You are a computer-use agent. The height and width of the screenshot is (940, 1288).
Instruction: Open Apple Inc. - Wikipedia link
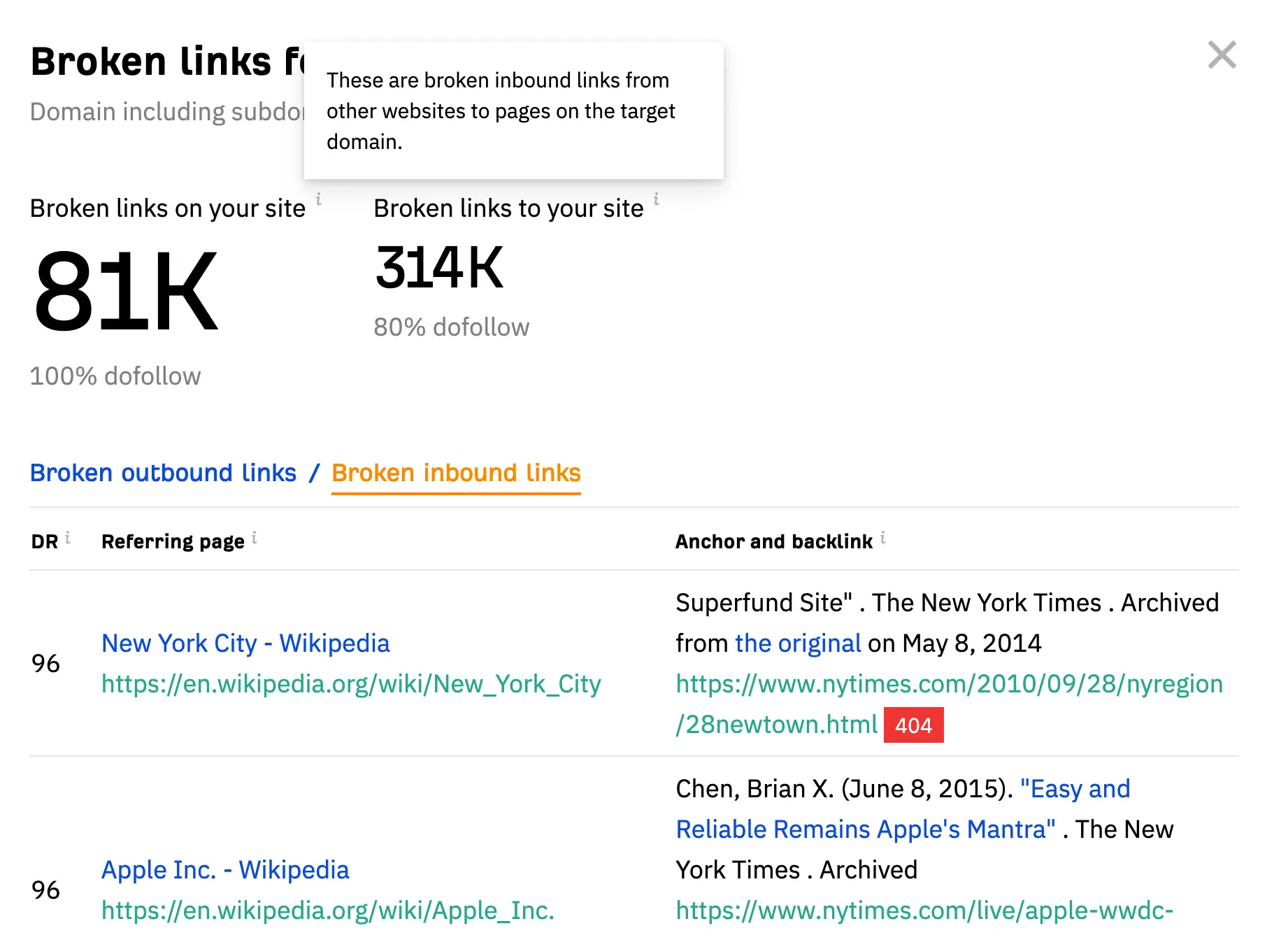point(225,870)
